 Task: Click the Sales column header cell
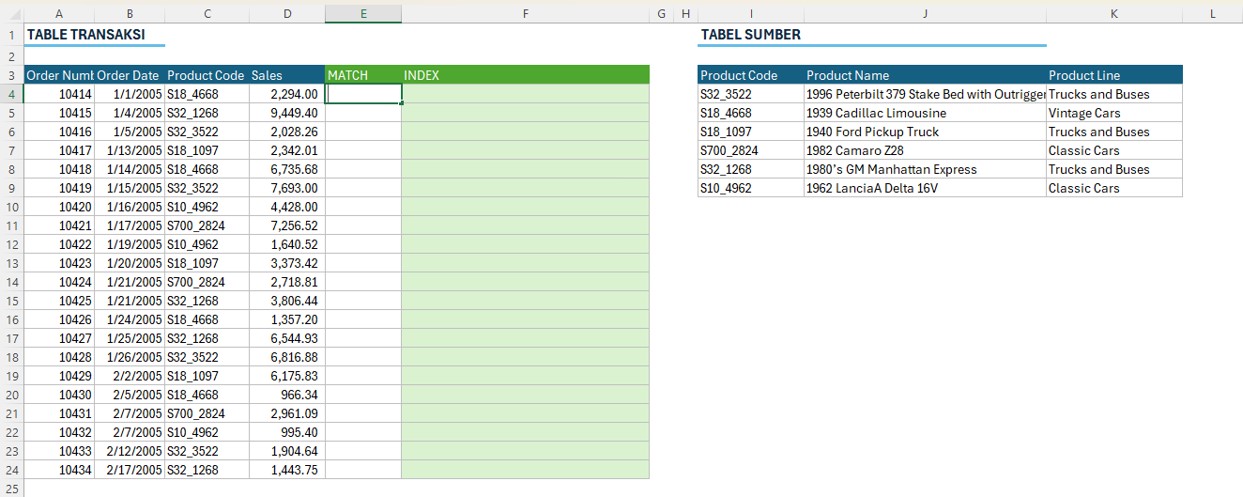287,75
